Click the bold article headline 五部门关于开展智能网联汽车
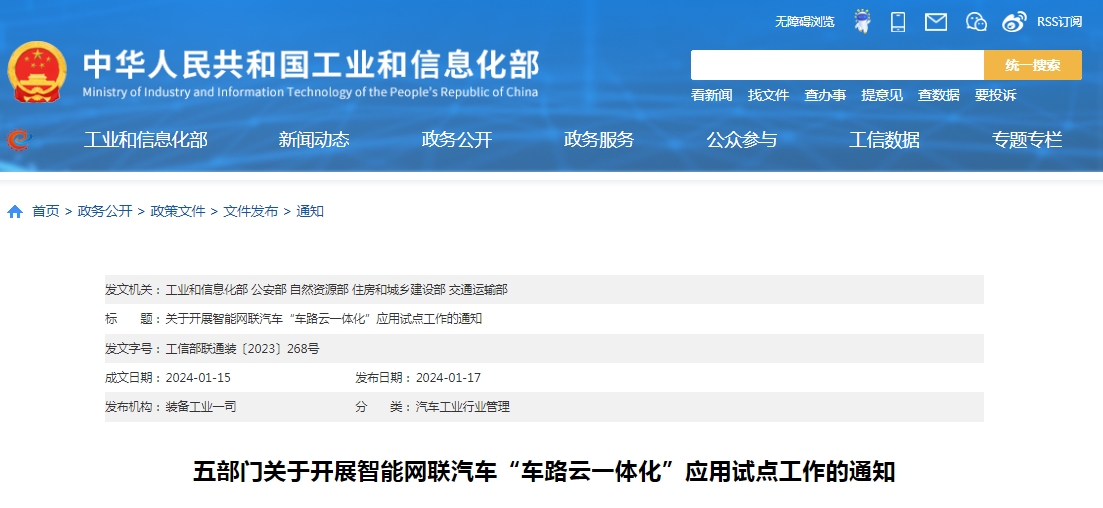Viewport: 1103px width, 508px height. pos(544,471)
